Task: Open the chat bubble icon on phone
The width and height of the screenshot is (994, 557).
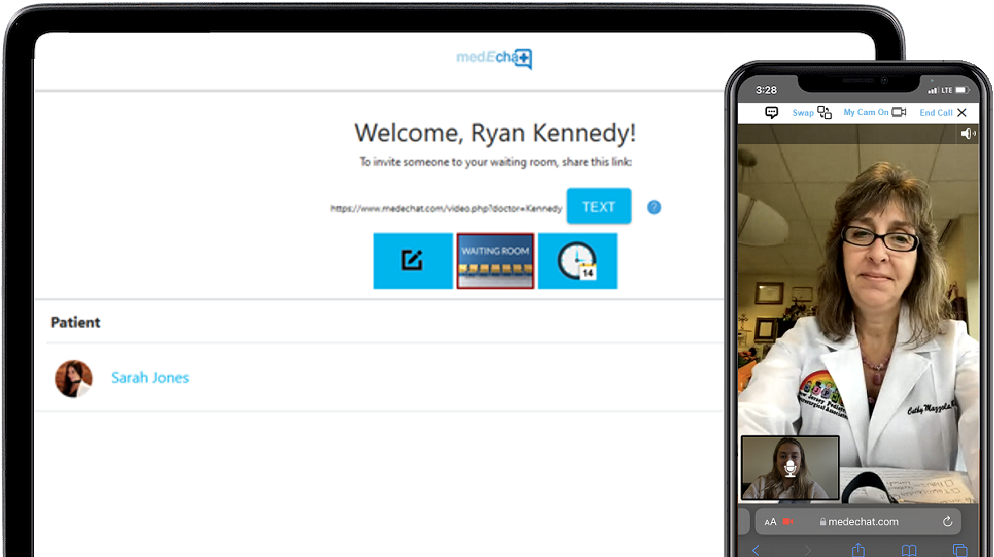Action: click(771, 113)
